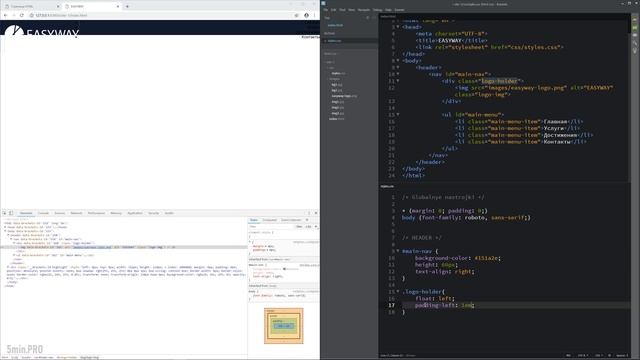Select the highlighted img row in the DOM tree
Image resolution: width=640 pixels, height=360 pixels.
124,247
